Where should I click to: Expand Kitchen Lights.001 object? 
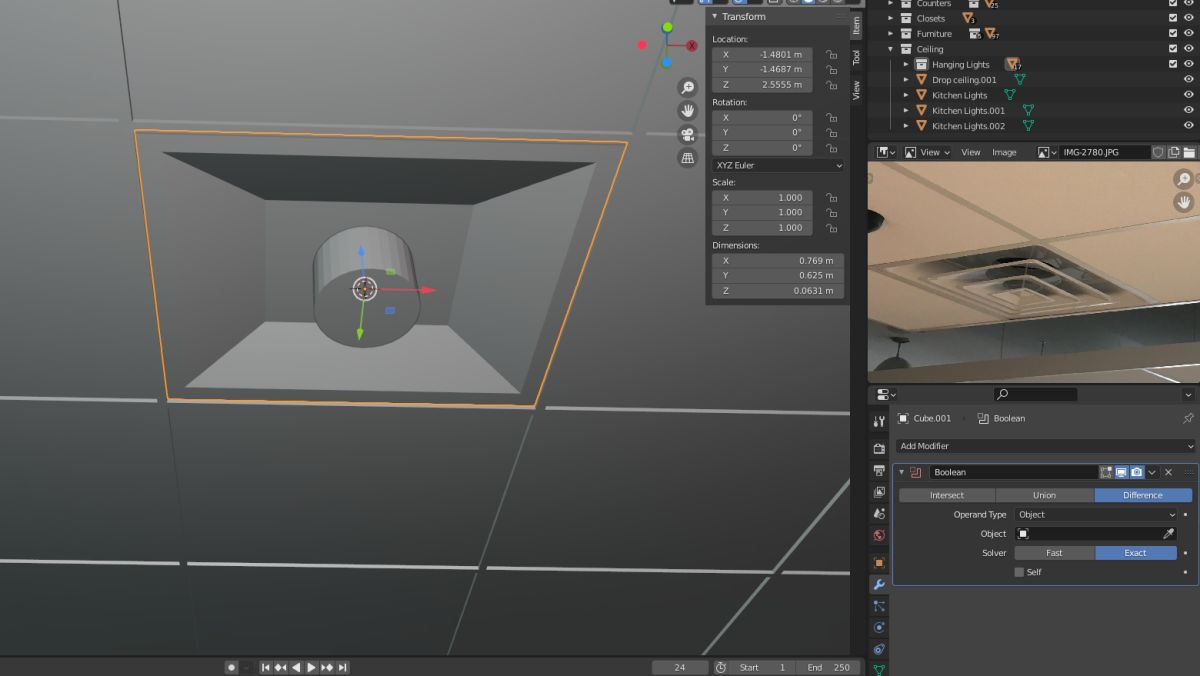tap(906, 111)
